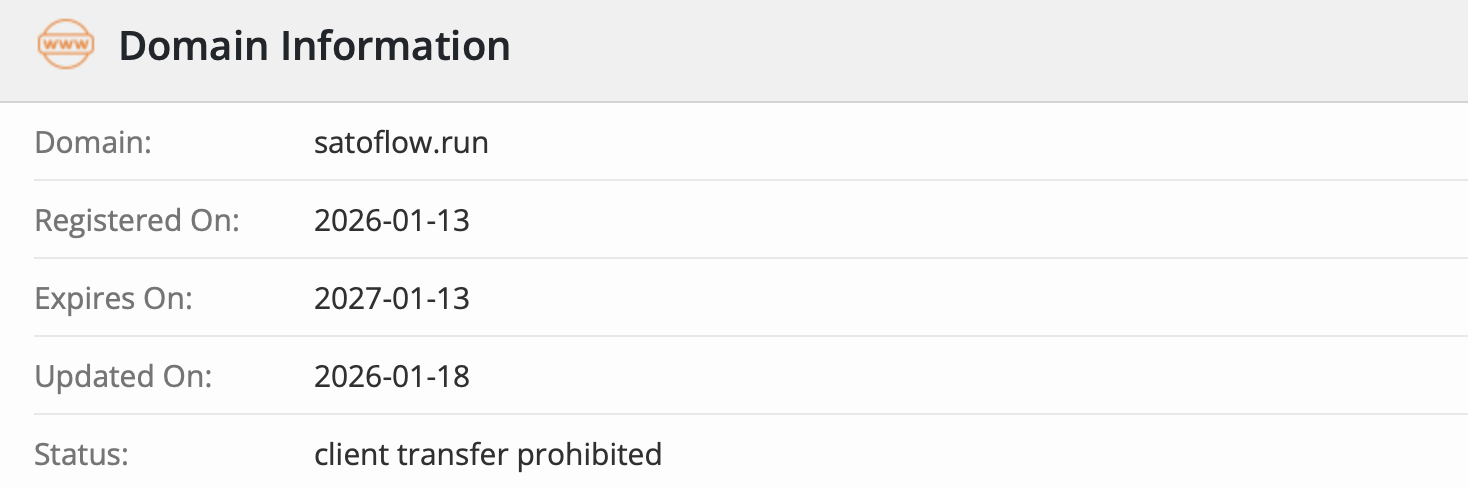Click the expiry date 2027-01-13
The image size is (1468, 488).
391,298
